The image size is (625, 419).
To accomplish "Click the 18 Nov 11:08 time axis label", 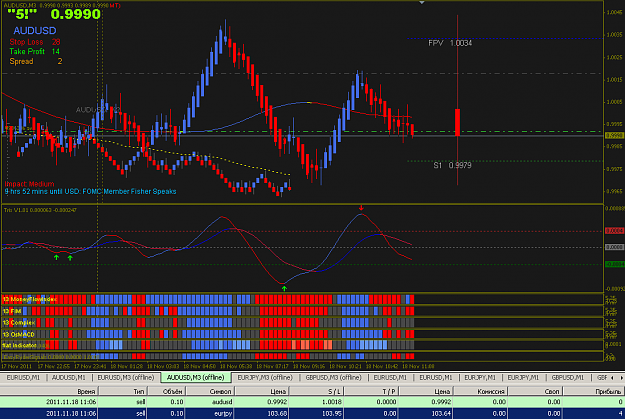I will (x=418, y=366).
